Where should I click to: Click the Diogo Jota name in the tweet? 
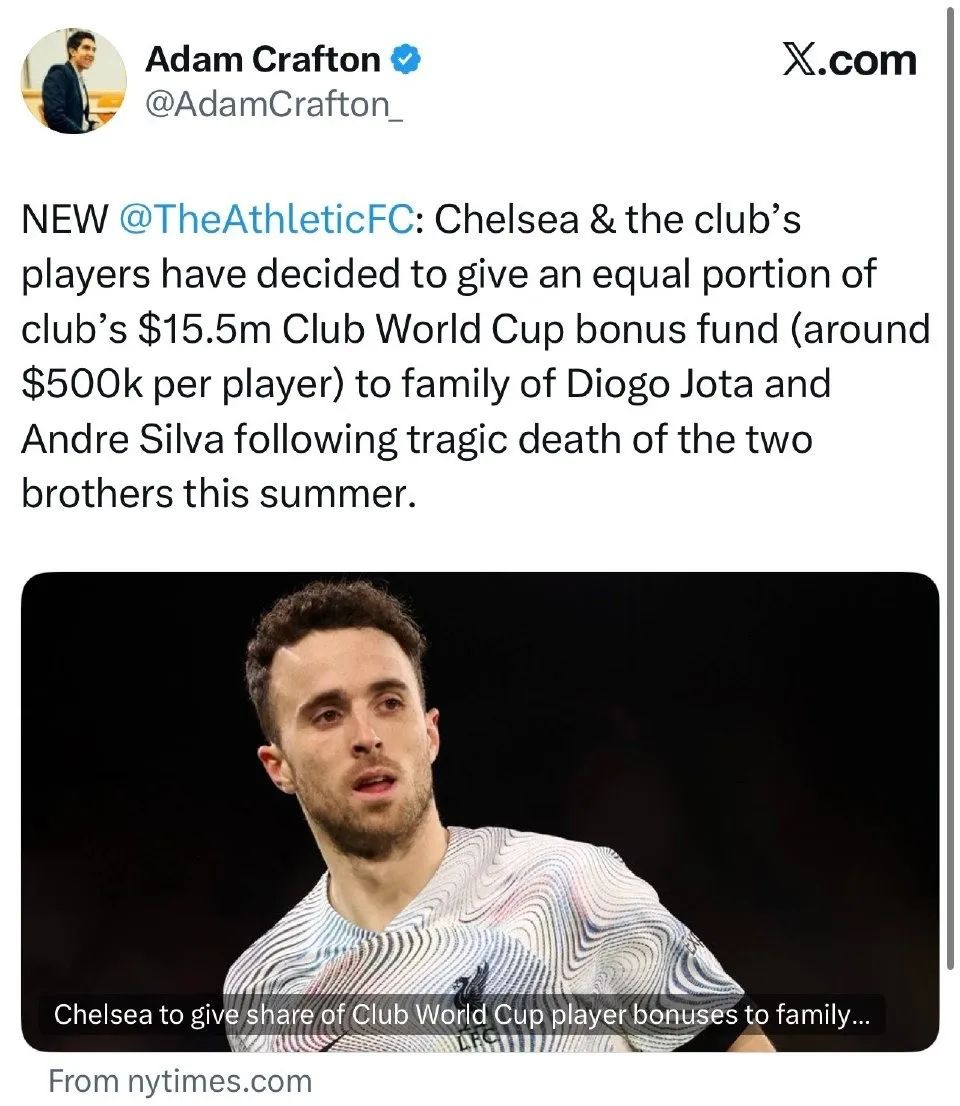click(660, 384)
